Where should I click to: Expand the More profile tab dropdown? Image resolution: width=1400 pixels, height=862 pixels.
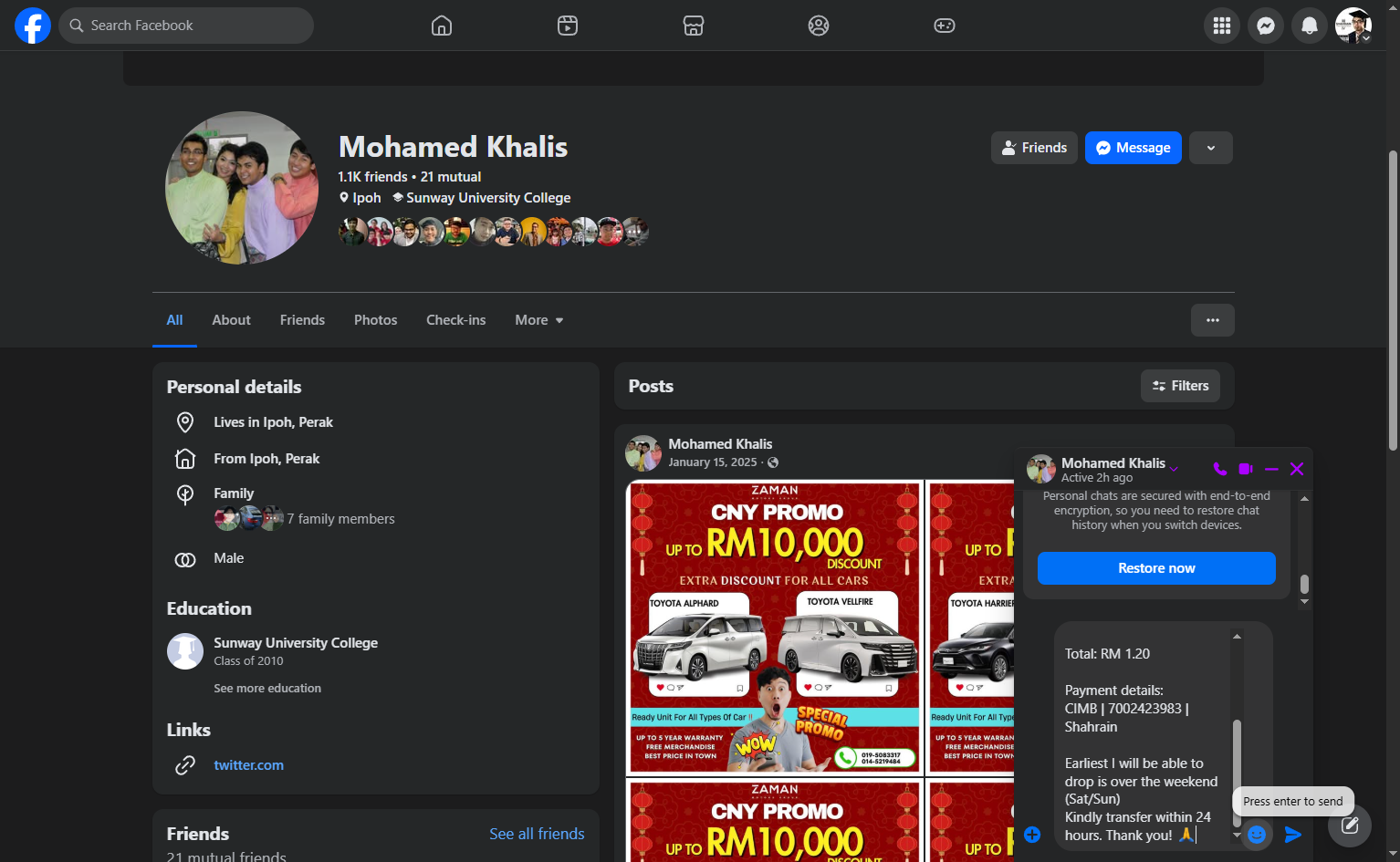point(539,320)
